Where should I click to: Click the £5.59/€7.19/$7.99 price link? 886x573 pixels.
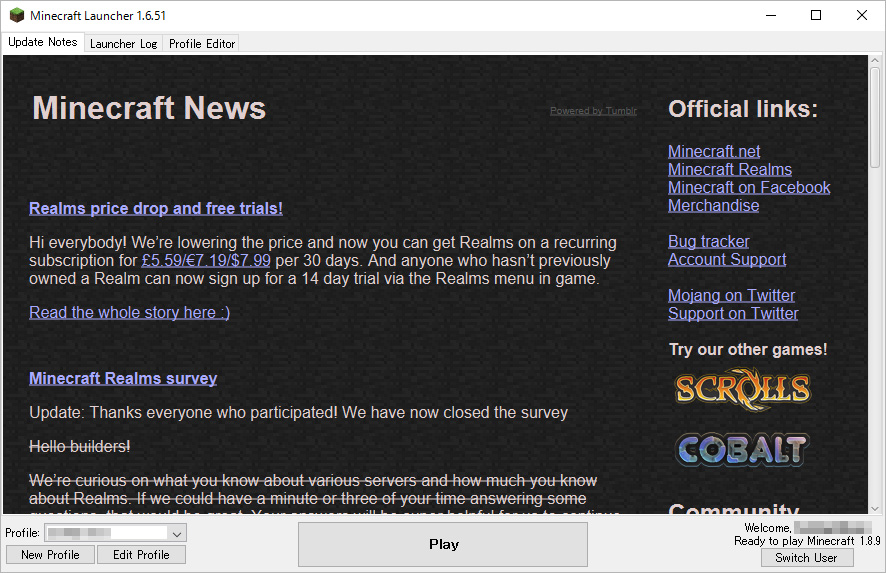click(206, 261)
